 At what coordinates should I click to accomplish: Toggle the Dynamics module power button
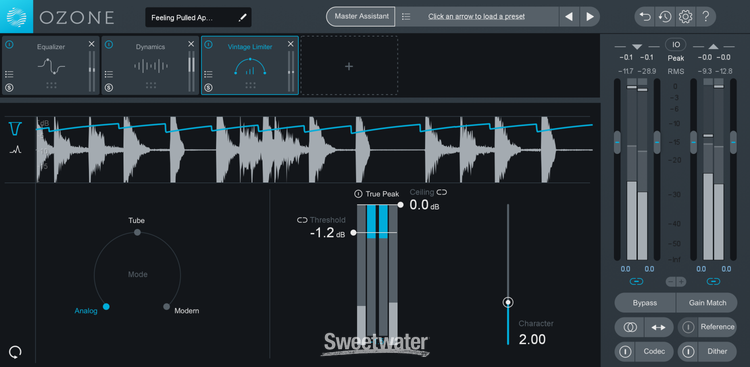click(x=109, y=44)
